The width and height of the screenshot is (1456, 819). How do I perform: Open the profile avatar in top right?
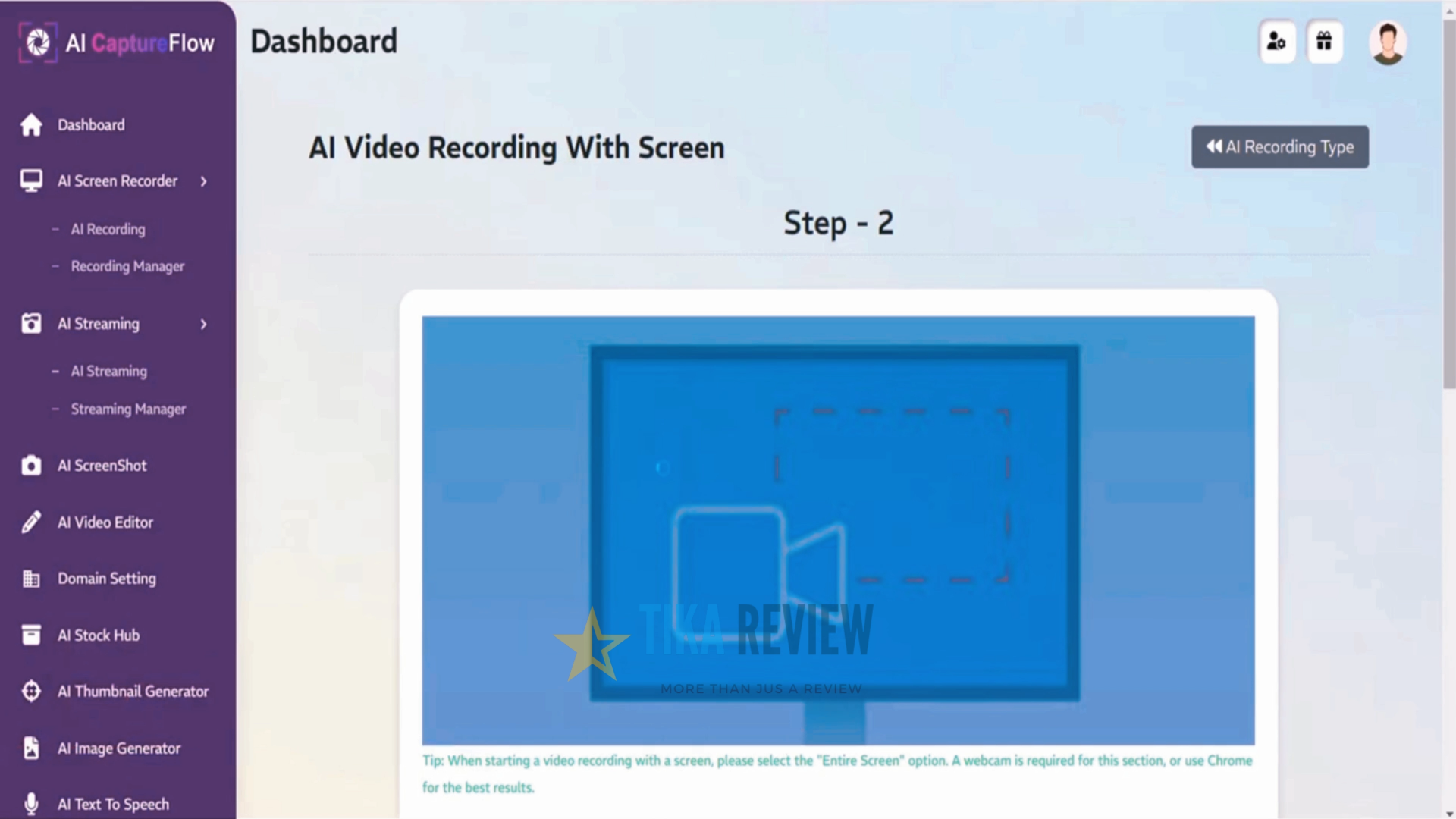1388,42
